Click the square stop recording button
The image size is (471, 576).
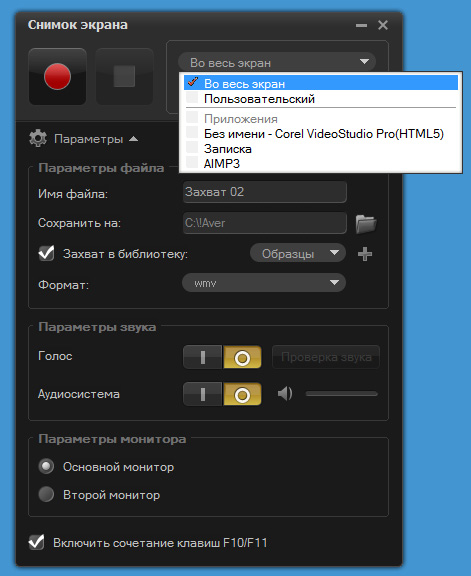[124, 76]
